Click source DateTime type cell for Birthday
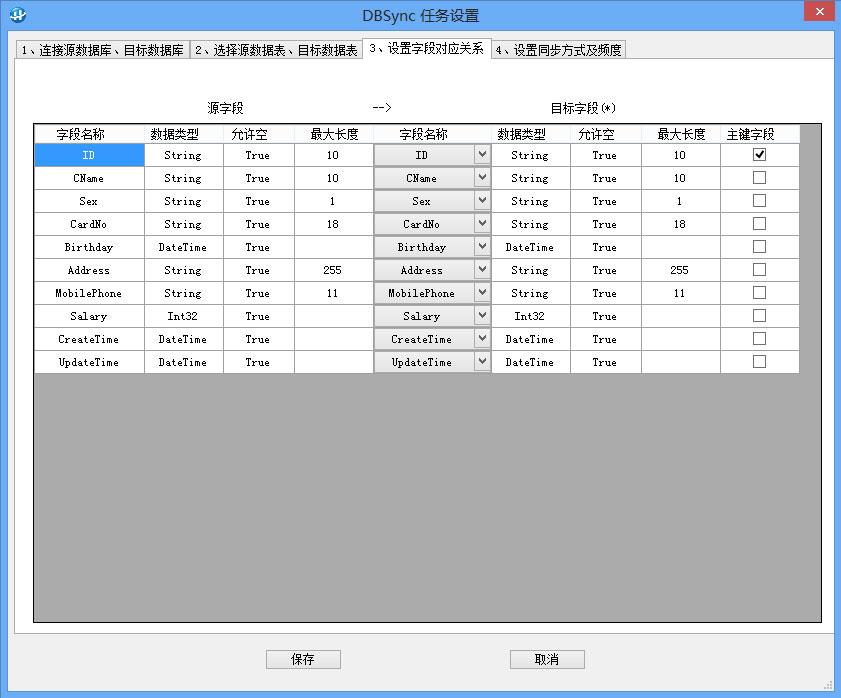Screen dimensions: 841x698 [x=183, y=247]
